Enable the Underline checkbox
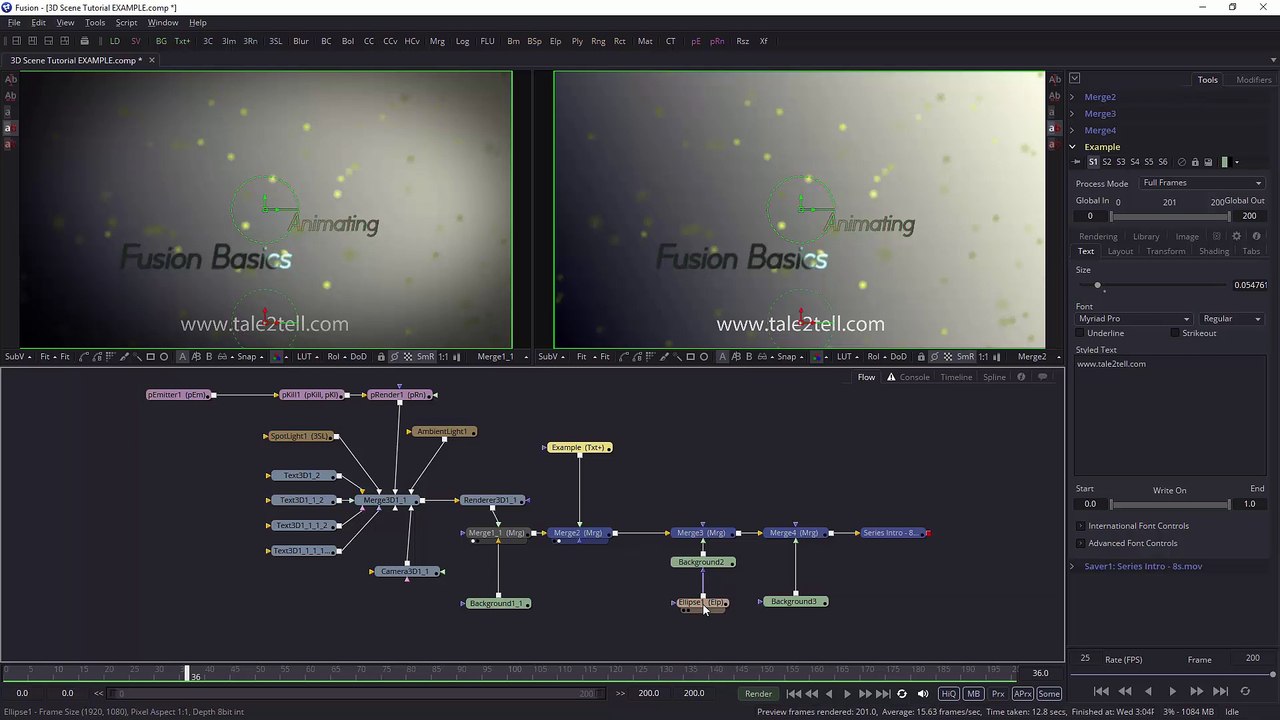Viewport: 1280px width, 720px height. coord(1080,333)
